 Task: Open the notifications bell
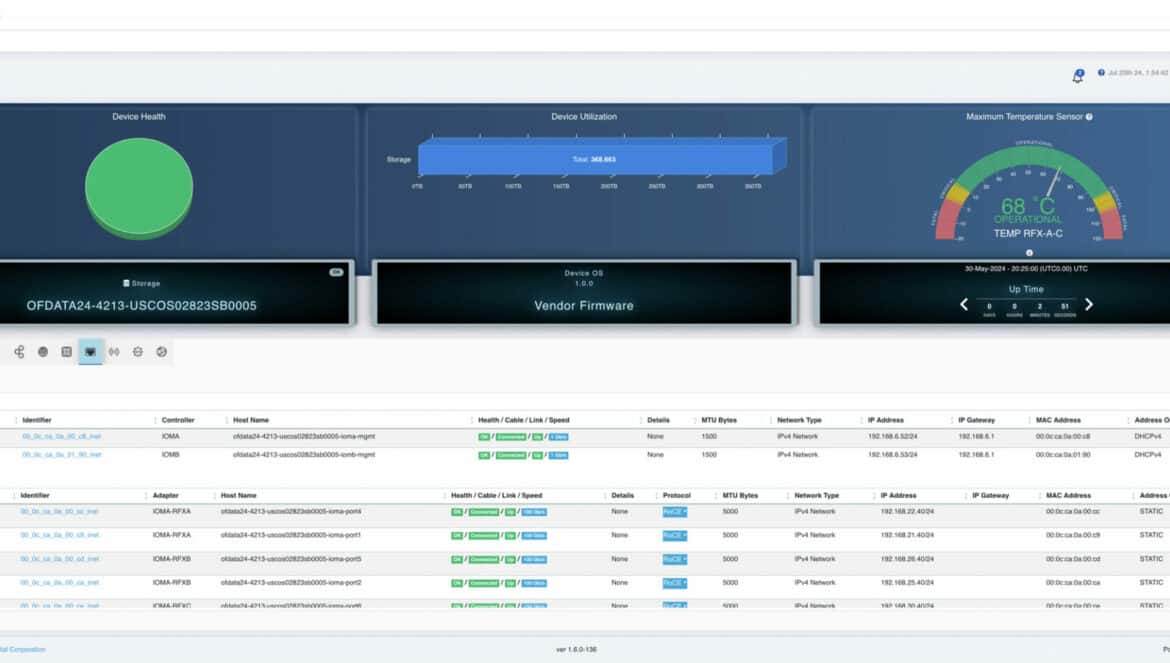point(1077,76)
